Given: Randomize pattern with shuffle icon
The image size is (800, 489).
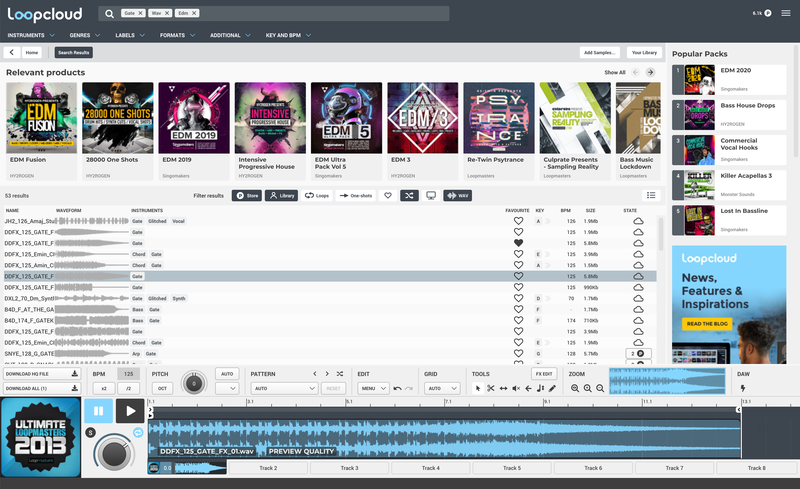Looking at the screenshot, I should tap(340, 374).
